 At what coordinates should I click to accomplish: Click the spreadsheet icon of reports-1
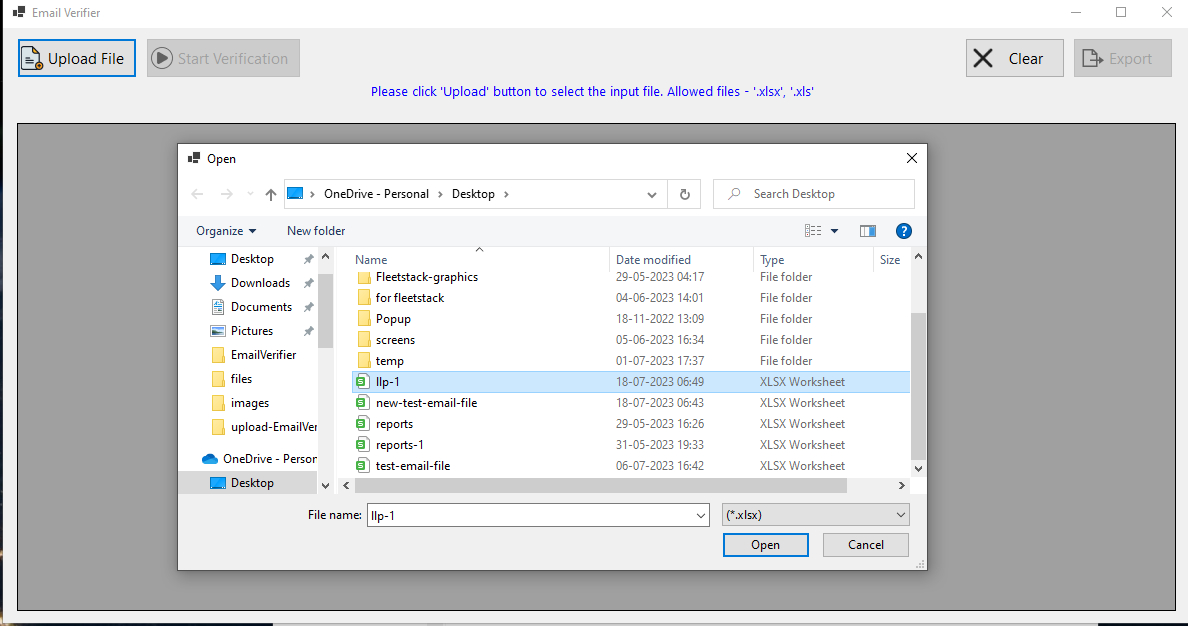362,445
